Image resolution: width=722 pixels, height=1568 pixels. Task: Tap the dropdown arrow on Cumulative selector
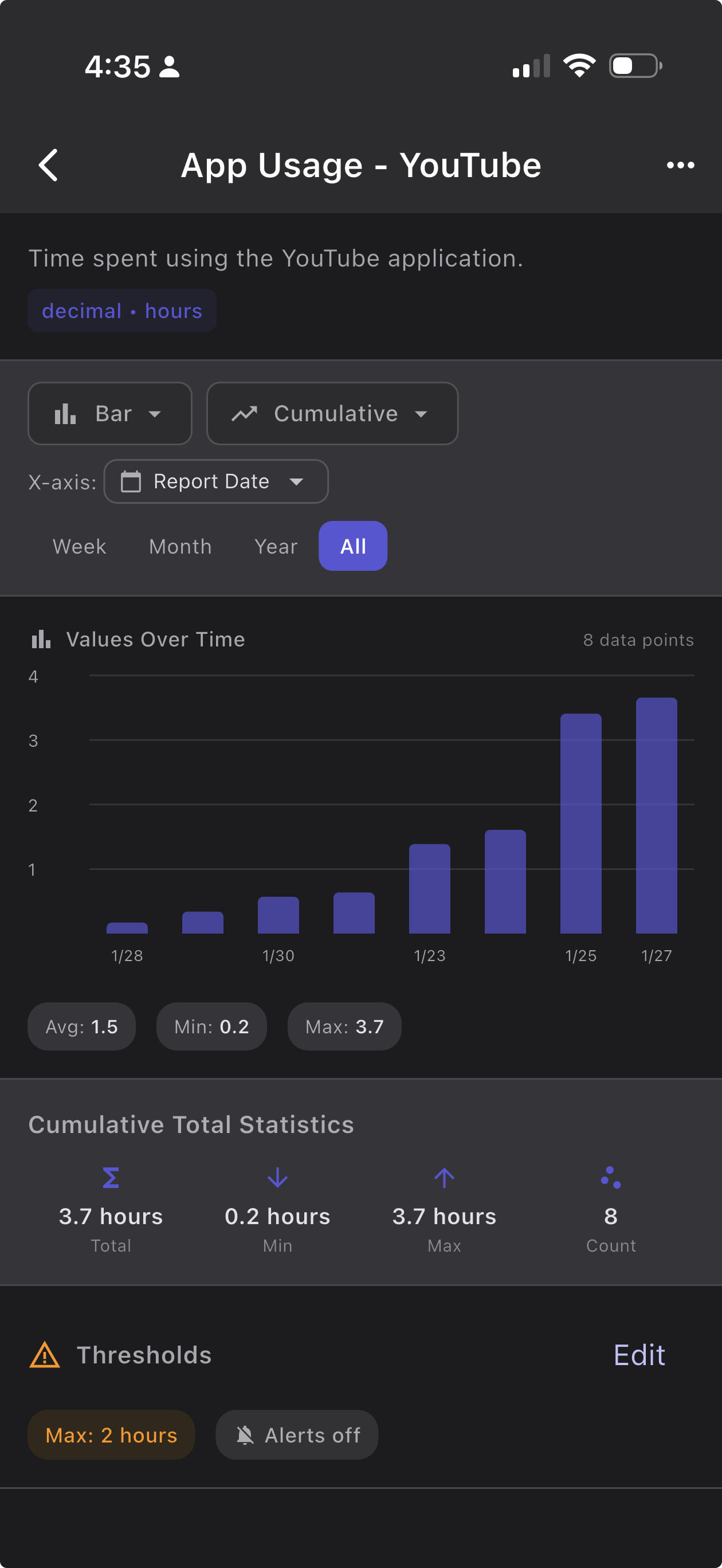(421, 414)
